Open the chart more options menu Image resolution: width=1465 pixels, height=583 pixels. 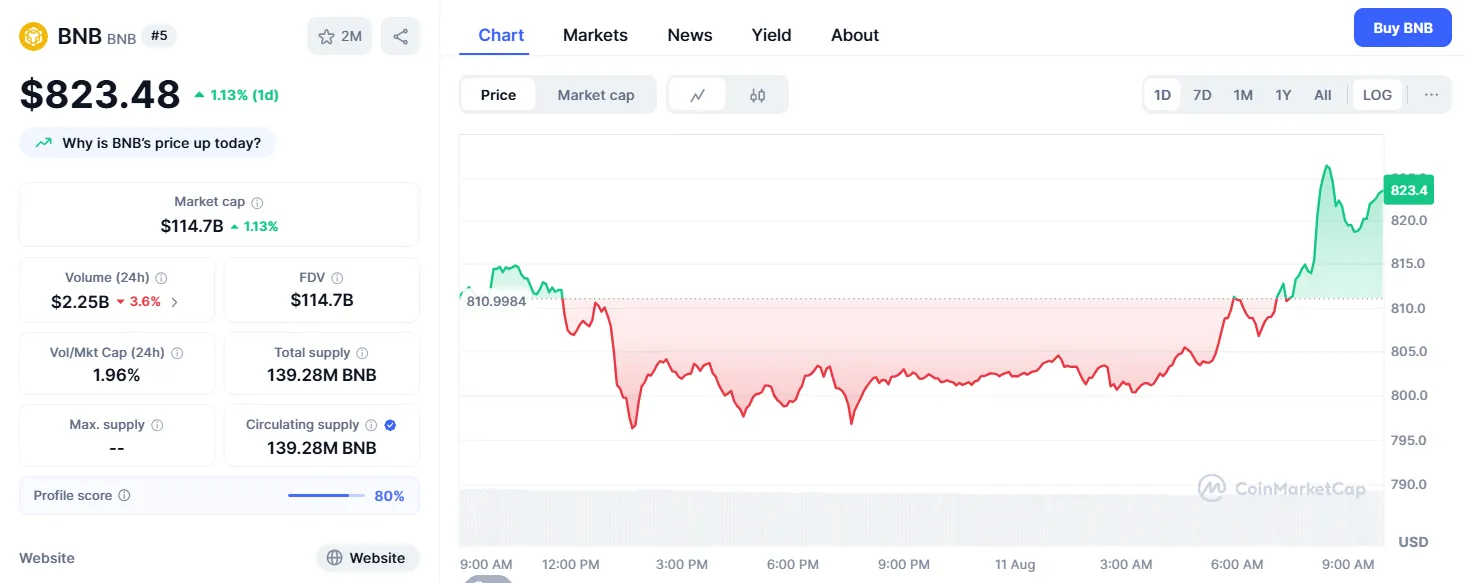(1431, 95)
